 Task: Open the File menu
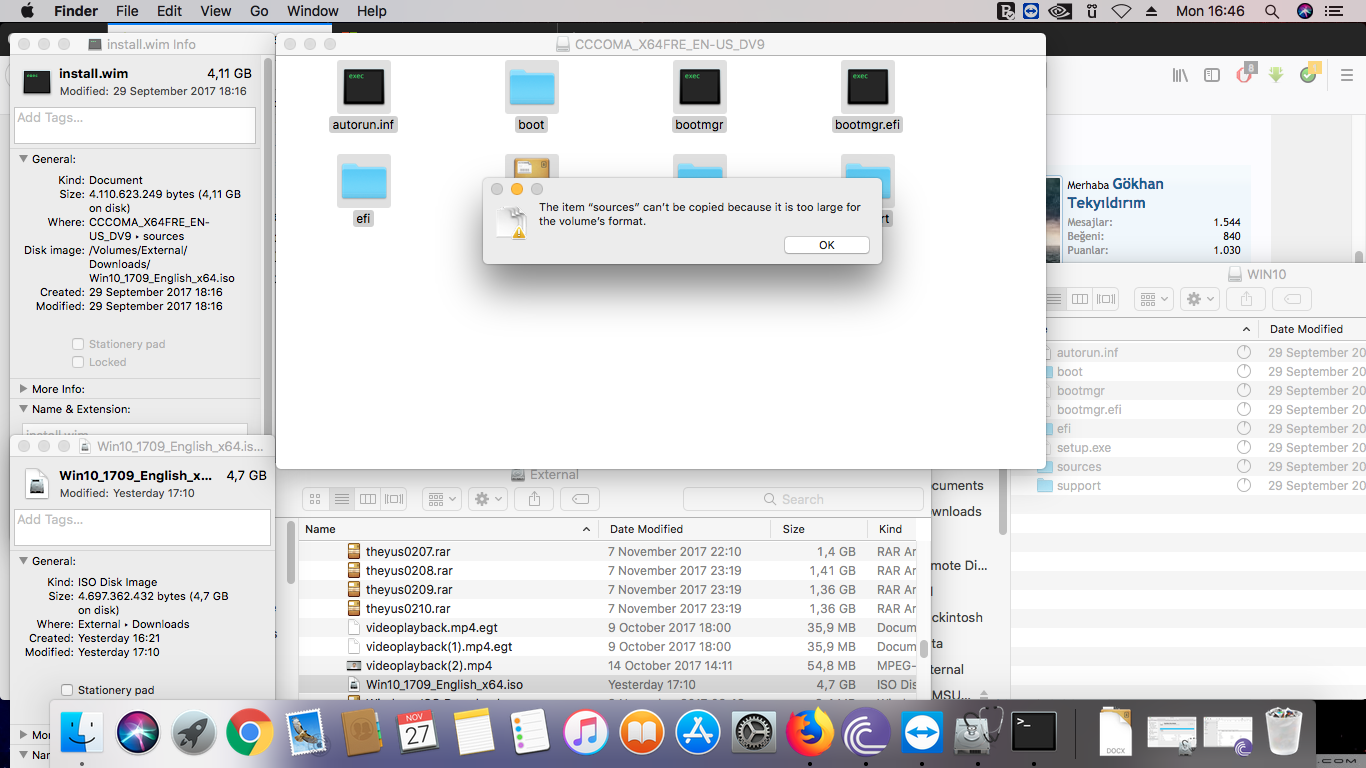(127, 11)
